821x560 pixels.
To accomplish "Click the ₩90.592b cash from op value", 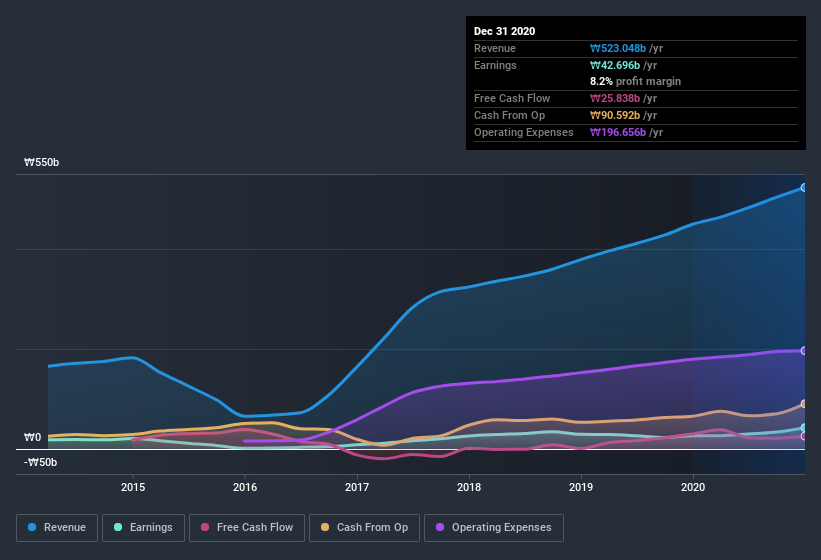I will click(x=615, y=115).
